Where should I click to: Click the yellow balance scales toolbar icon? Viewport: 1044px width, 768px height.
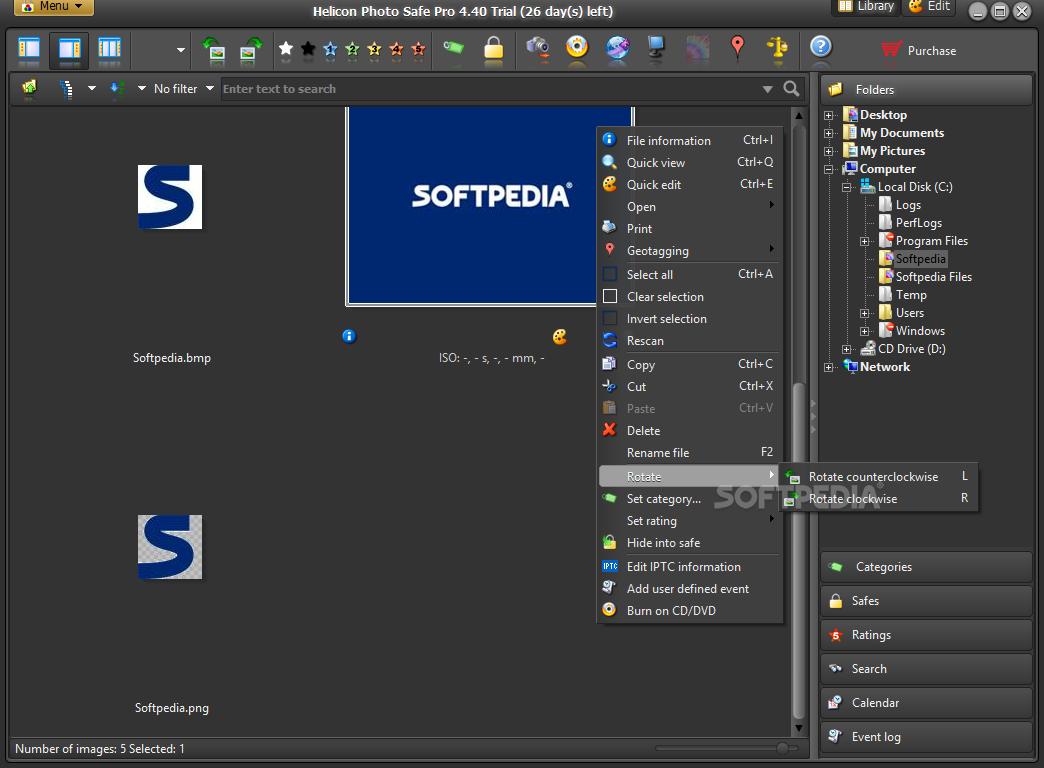[x=777, y=49]
